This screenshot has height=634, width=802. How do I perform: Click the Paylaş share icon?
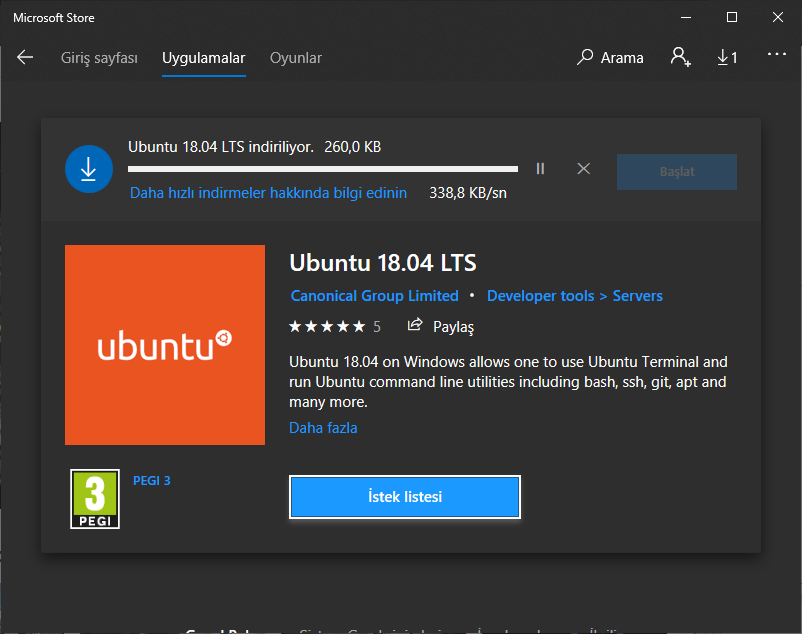(415, 326)
